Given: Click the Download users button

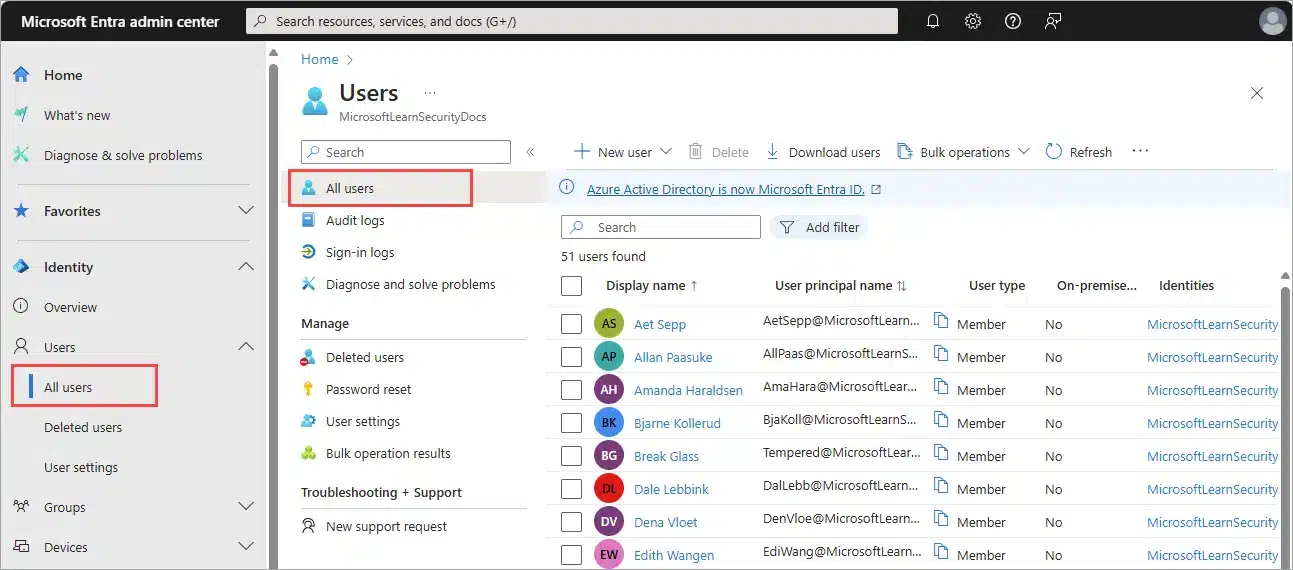Looking at the screenshot, I should pyautogui.click(x=823, y=152).
